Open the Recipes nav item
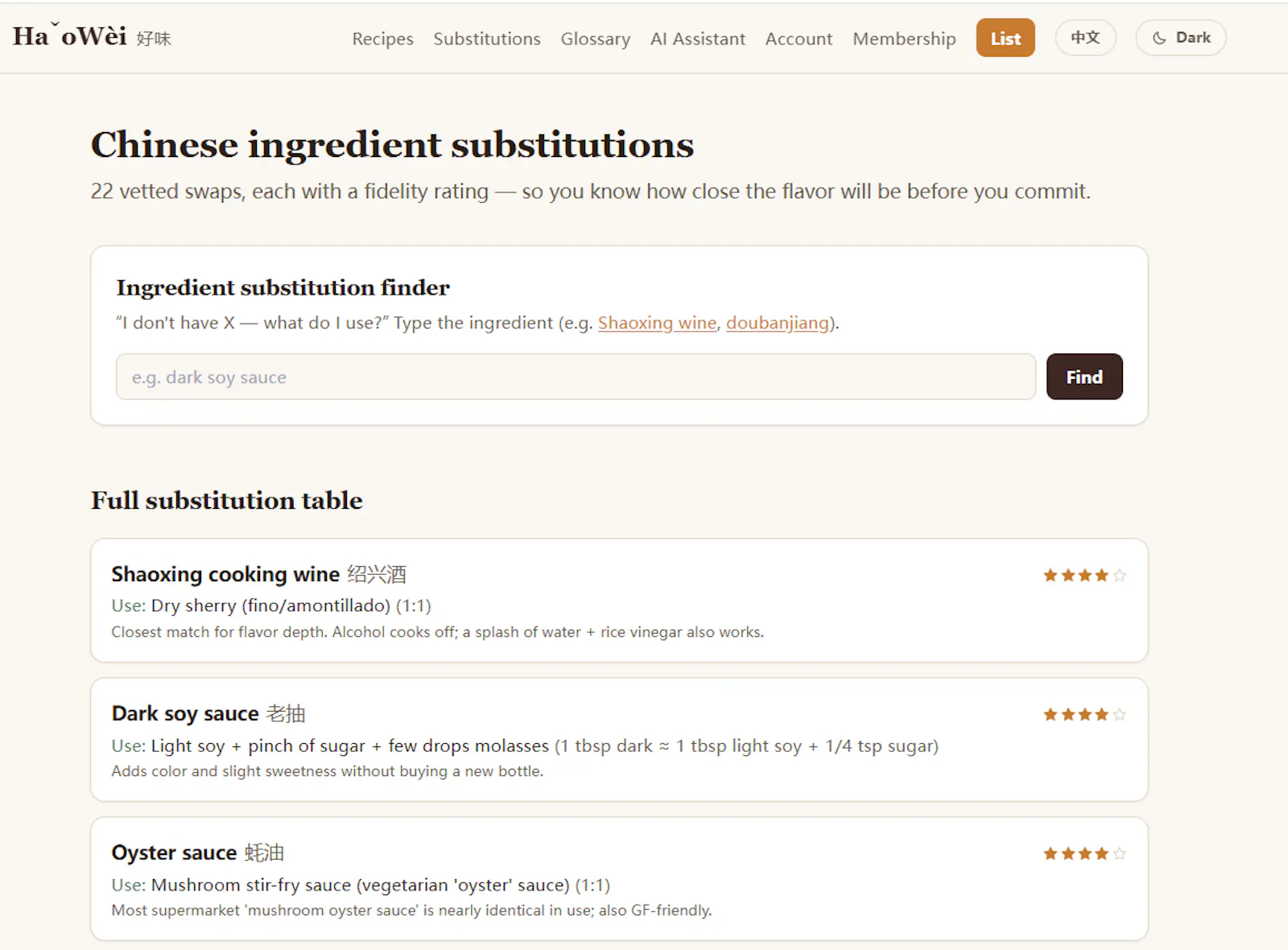This screenshot has width=1288, height=950. [382, 39]
